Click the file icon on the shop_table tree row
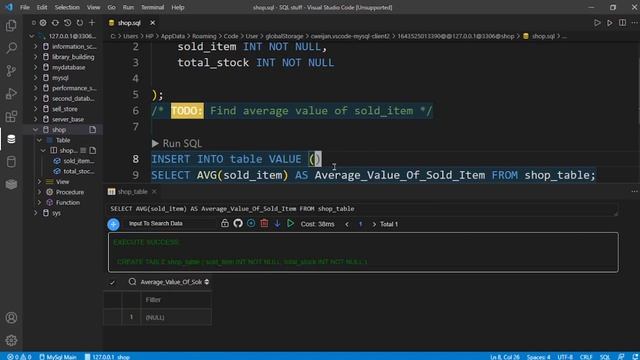Screen dimensions: 640x360 [93, 150]
